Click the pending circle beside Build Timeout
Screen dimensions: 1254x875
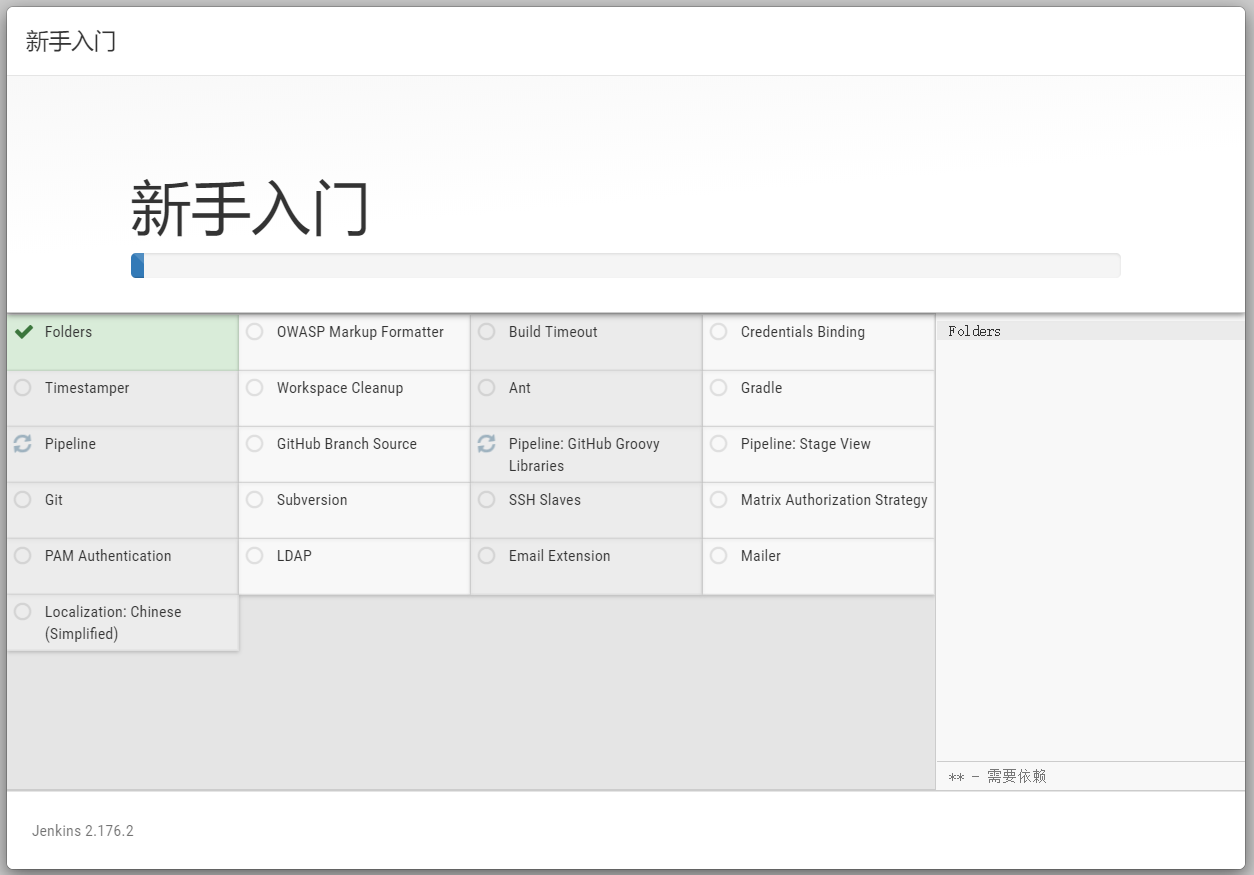[x=487, y=332]
